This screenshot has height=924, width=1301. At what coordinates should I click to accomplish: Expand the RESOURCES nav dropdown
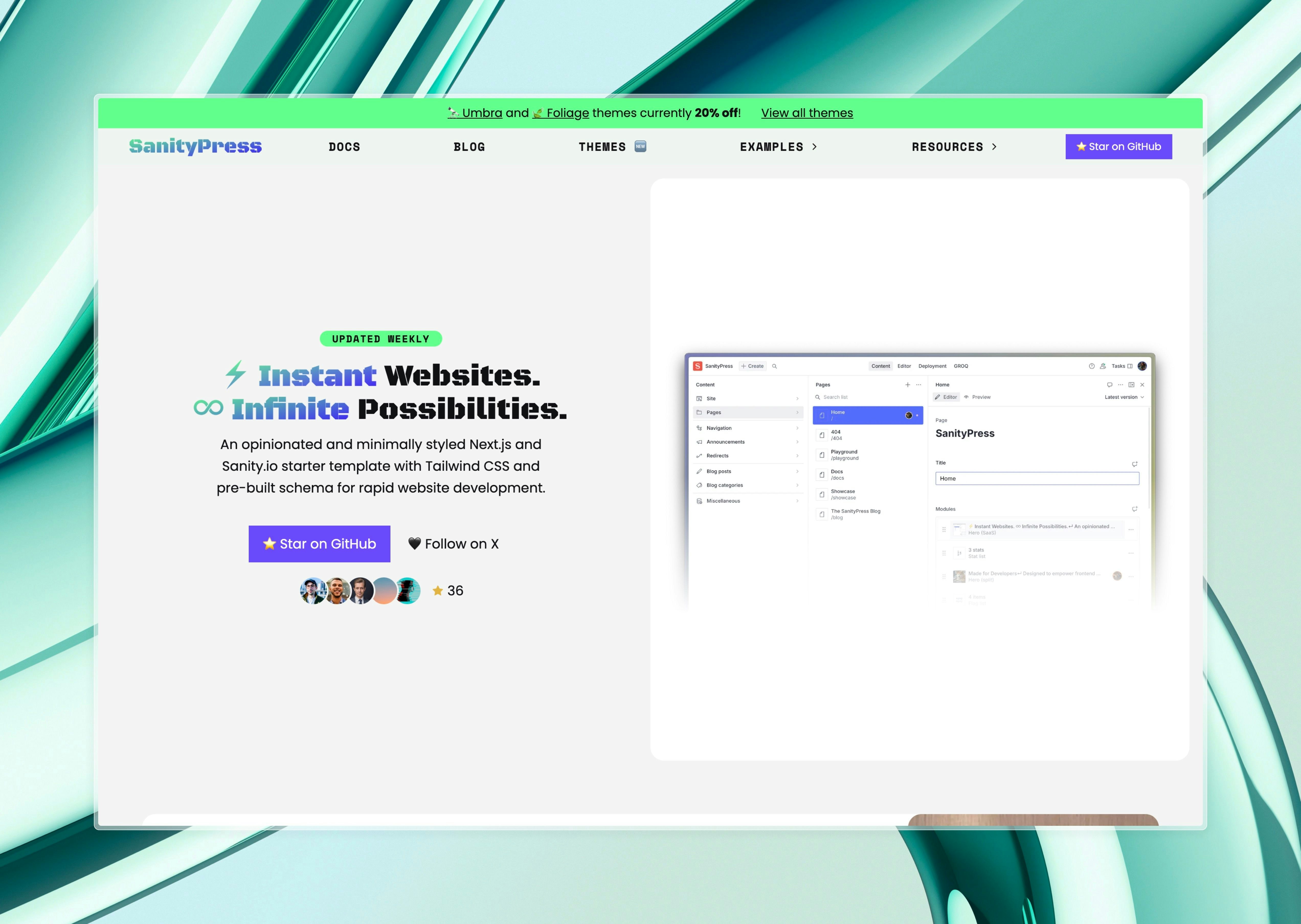[954, 147]
